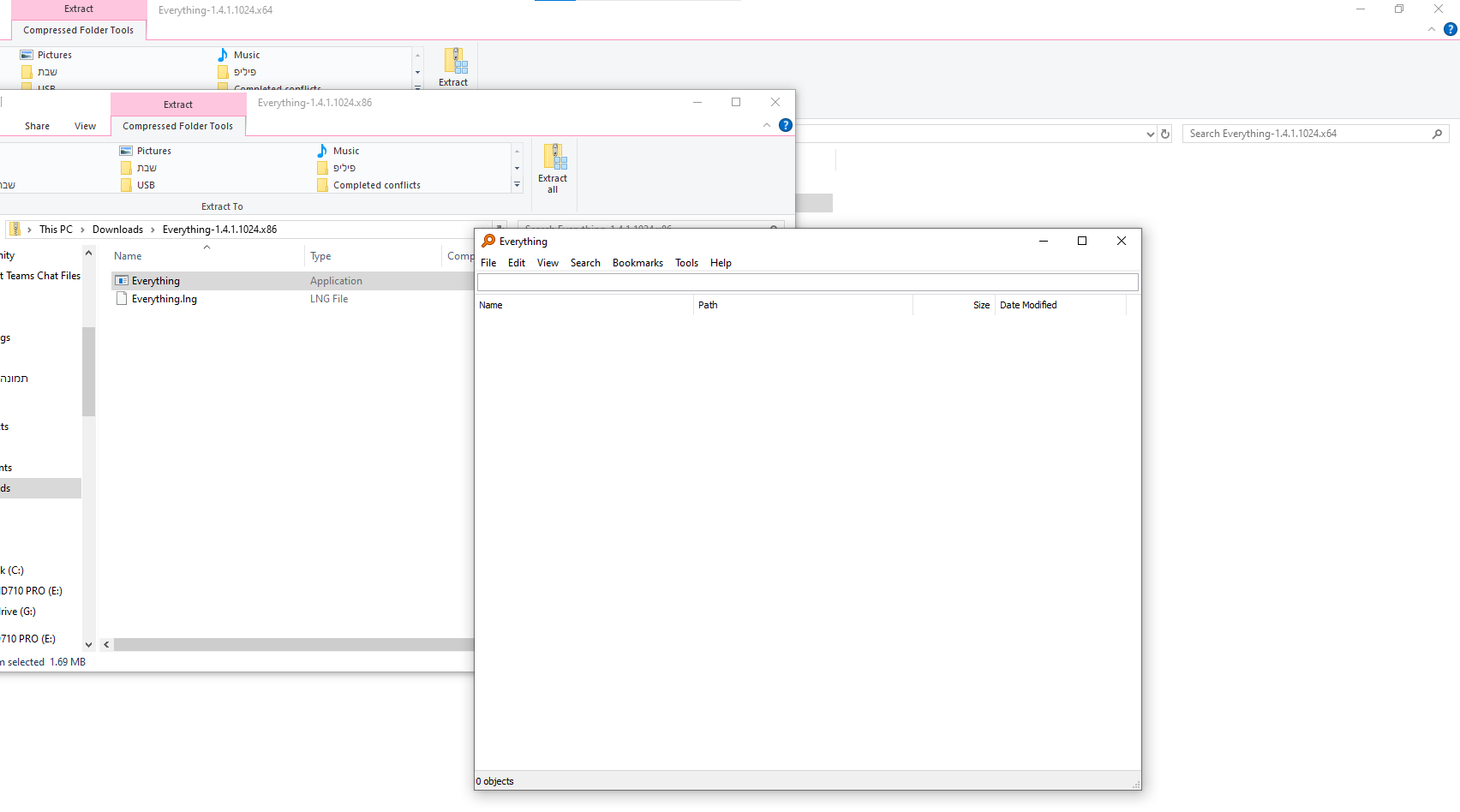Select drive (G:) in navigation pane

click(18, 612)
